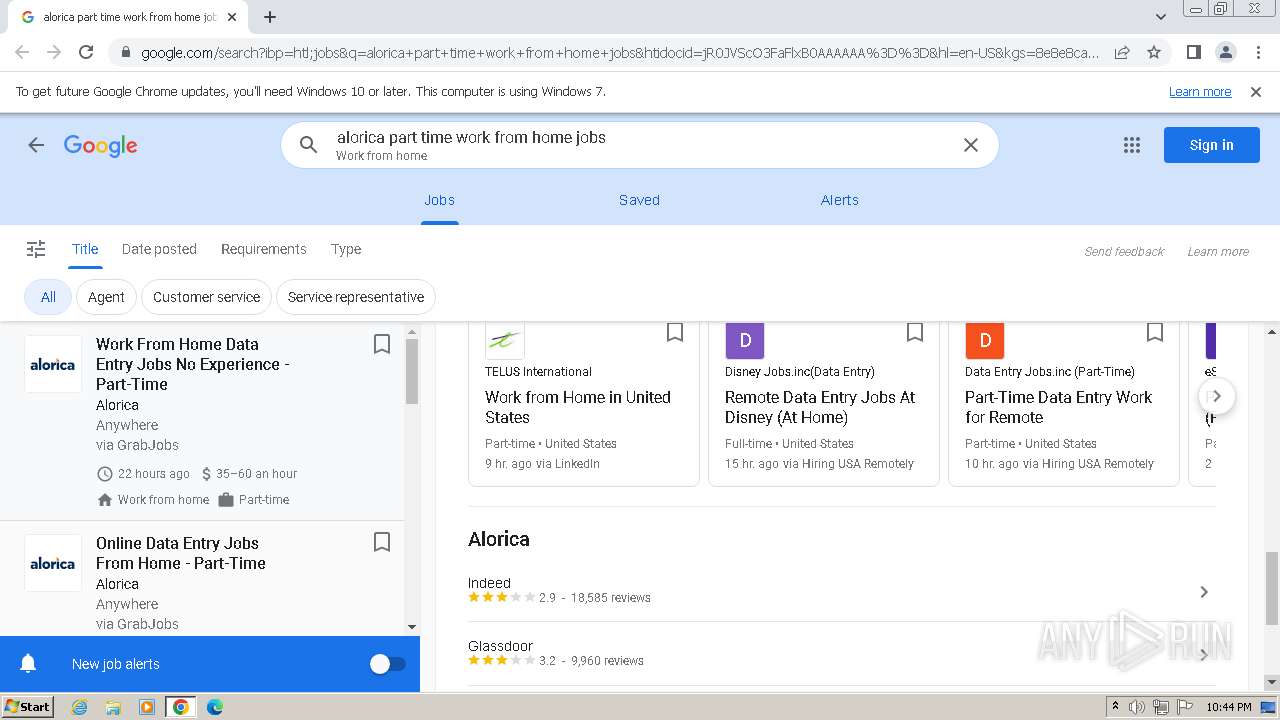The width and height of the screenshot is (1280, 720).
Task: Select the Customer service chip
Action: coord(206,297)
